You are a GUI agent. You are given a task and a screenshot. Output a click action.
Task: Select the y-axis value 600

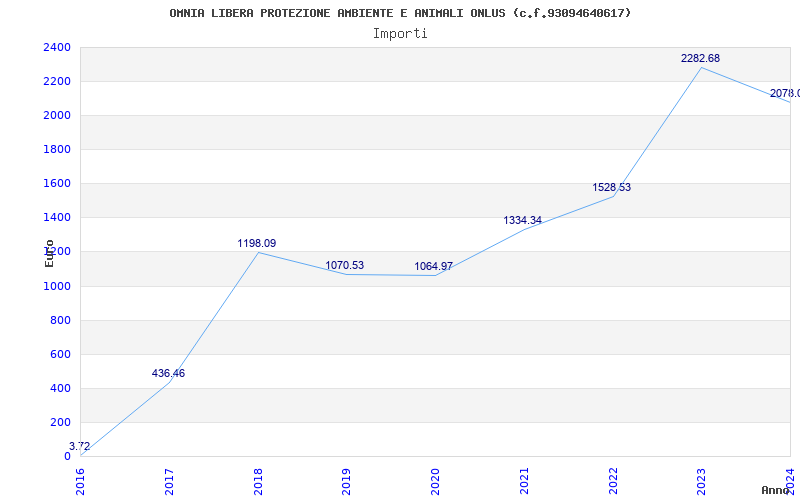point(60,355)
